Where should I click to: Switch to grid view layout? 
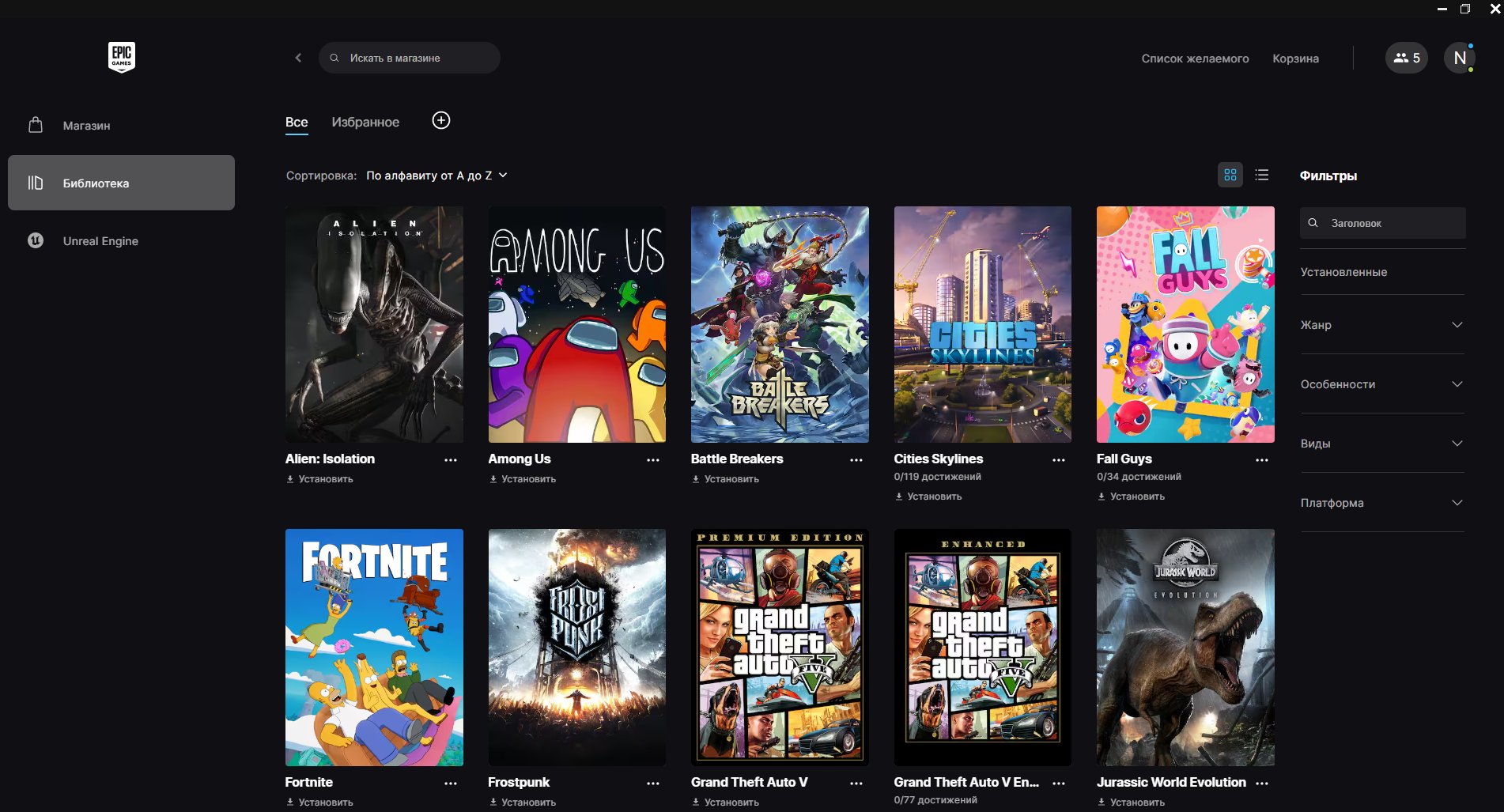1230,175
